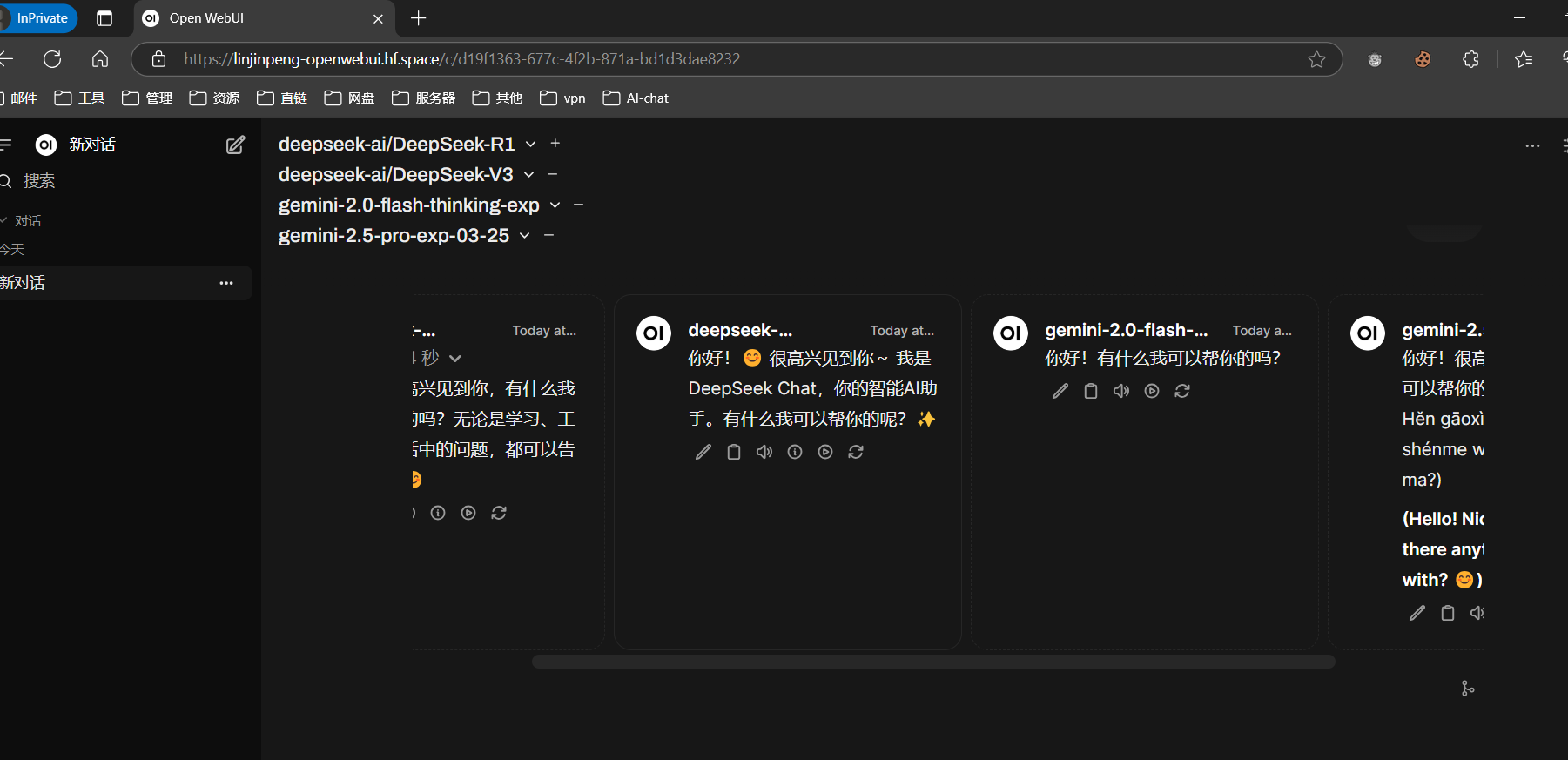Image resolution: width=1568 pixels, height=760 pixels.
Task: Click the gemini-2.0-flash response avatar
Action: tap(1011, 333)
